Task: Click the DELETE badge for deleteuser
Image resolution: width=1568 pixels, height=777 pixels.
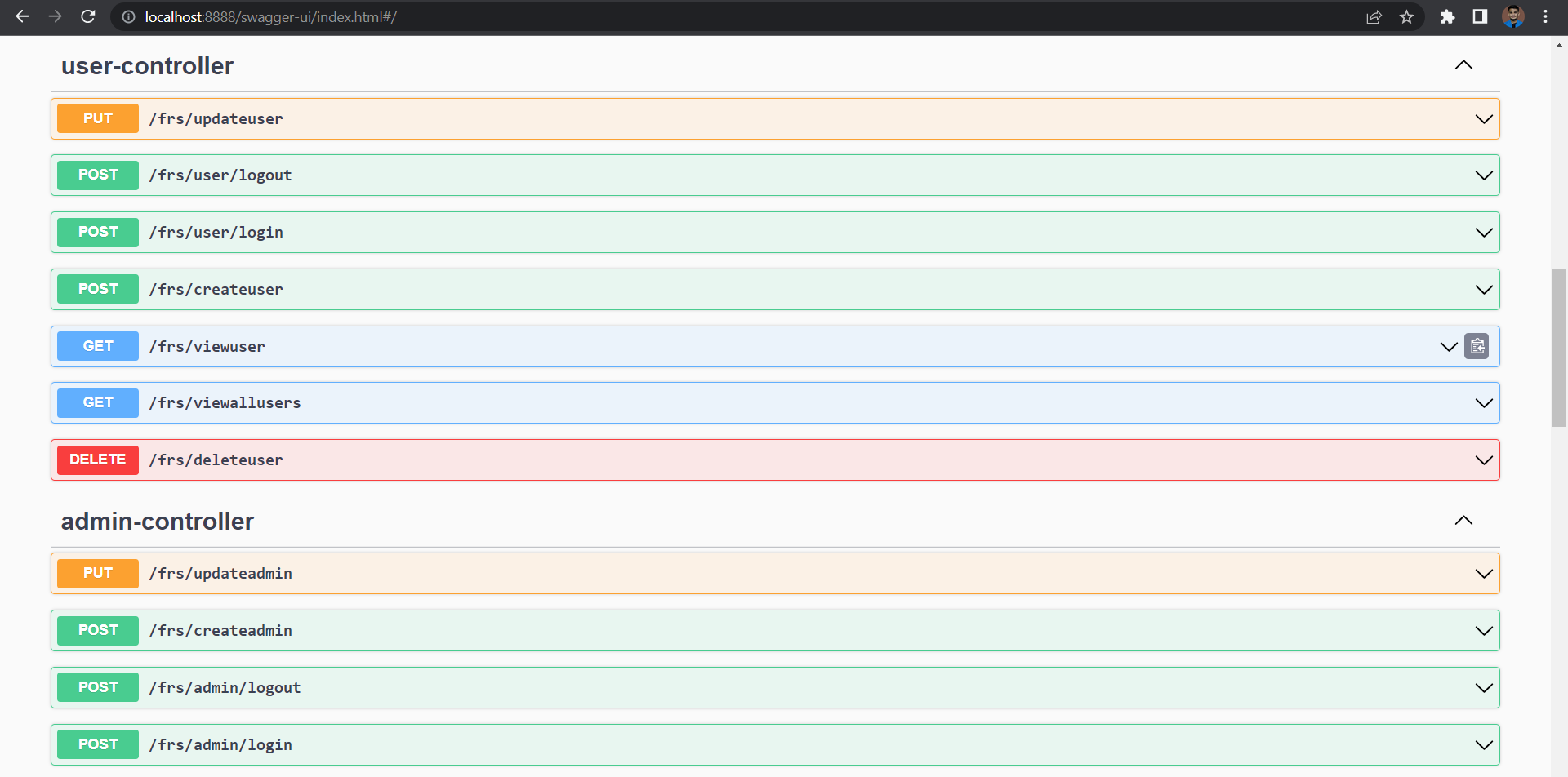Action: (98, 460)
